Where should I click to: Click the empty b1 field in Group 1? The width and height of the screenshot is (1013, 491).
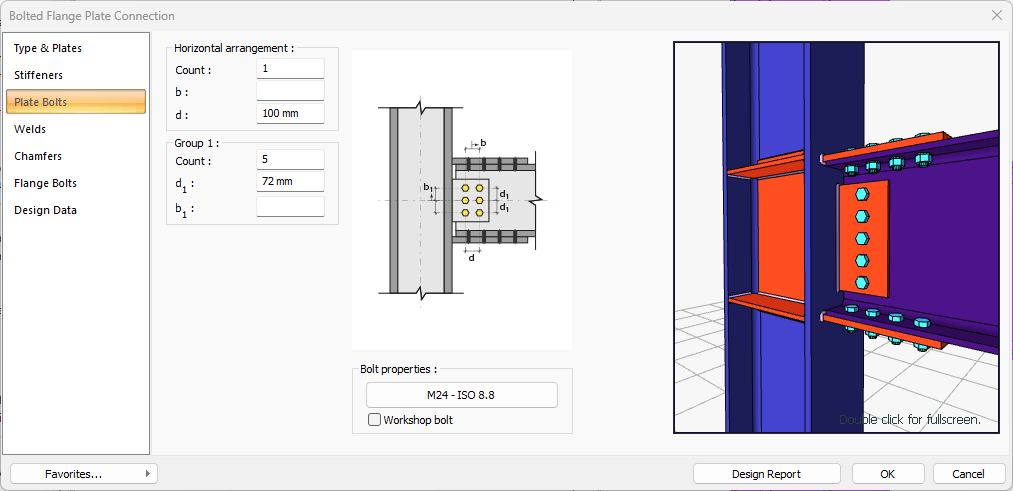[290, 207]
